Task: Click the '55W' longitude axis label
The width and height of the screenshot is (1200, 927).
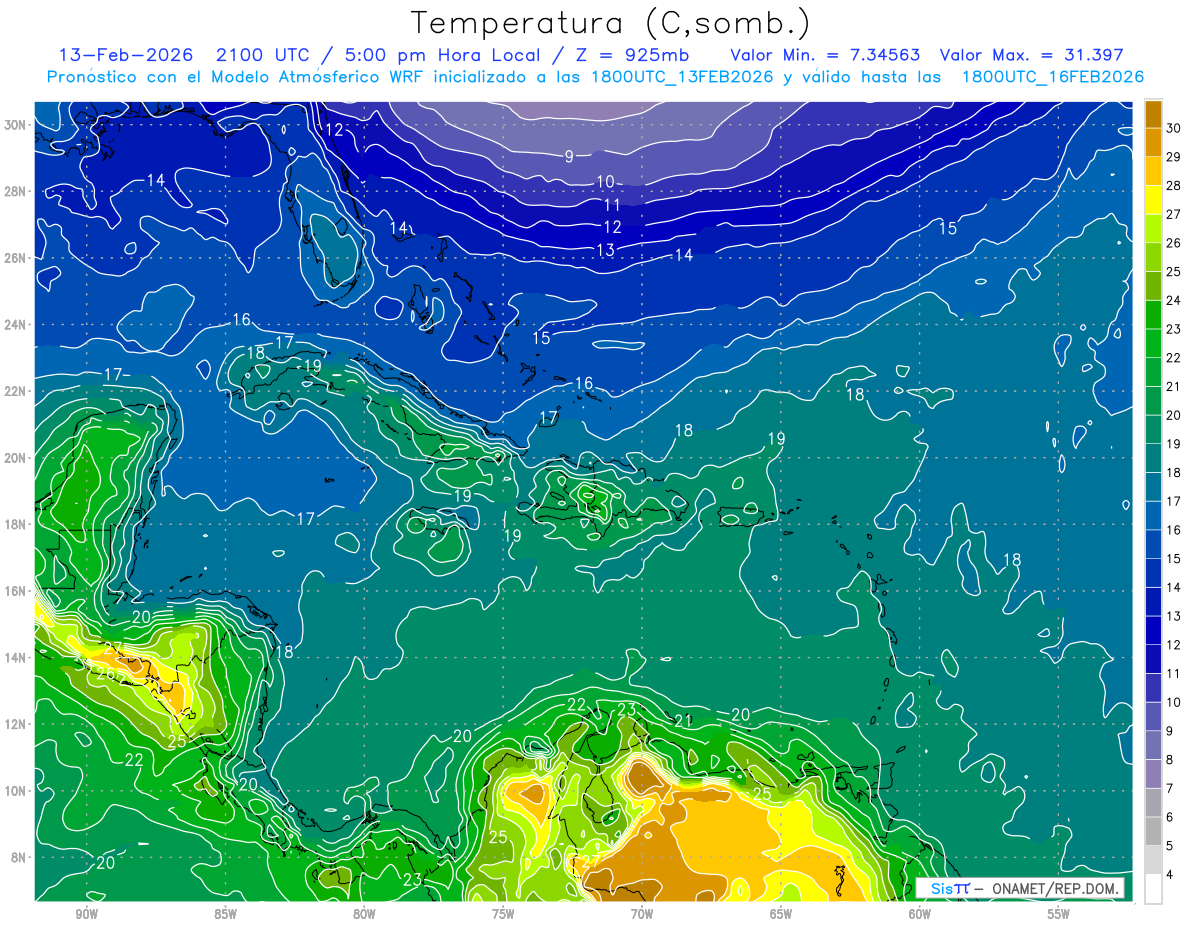Action: pos(1059,913)
